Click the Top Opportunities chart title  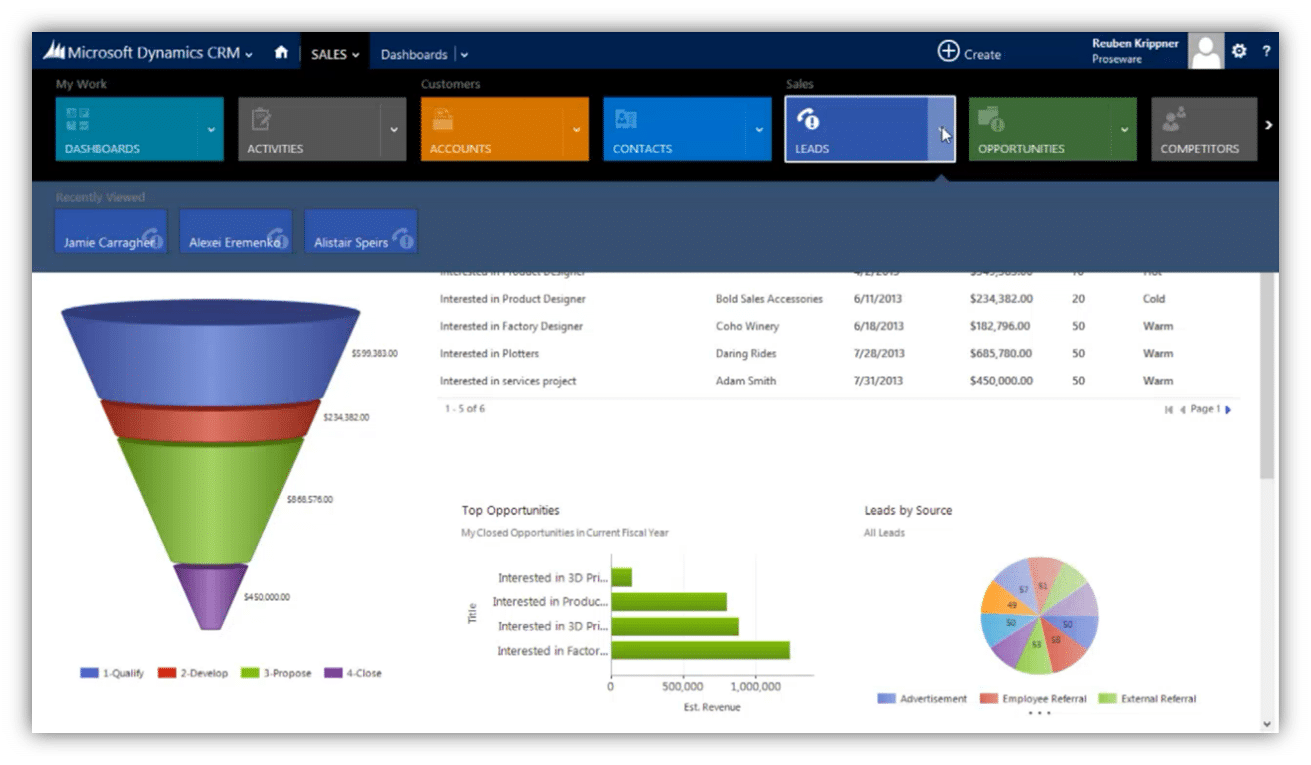click(x=510, y=511)
